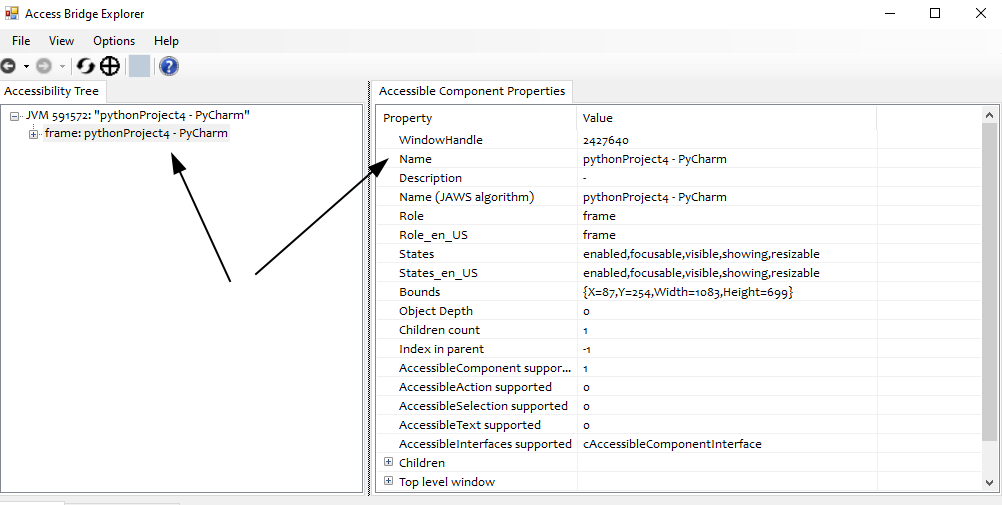This screenshot has height=505, width=1002.
Task: Select the Role_en_US property label
Action: [433, 235]
